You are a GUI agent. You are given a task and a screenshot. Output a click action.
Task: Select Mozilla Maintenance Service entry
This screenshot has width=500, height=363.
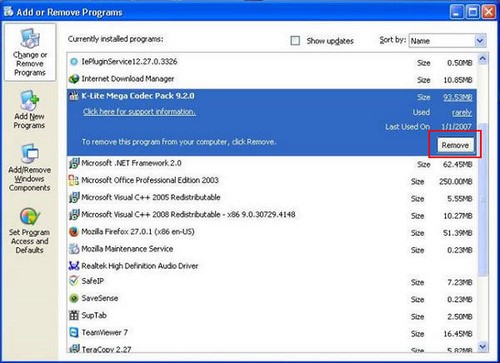point(272,249)
